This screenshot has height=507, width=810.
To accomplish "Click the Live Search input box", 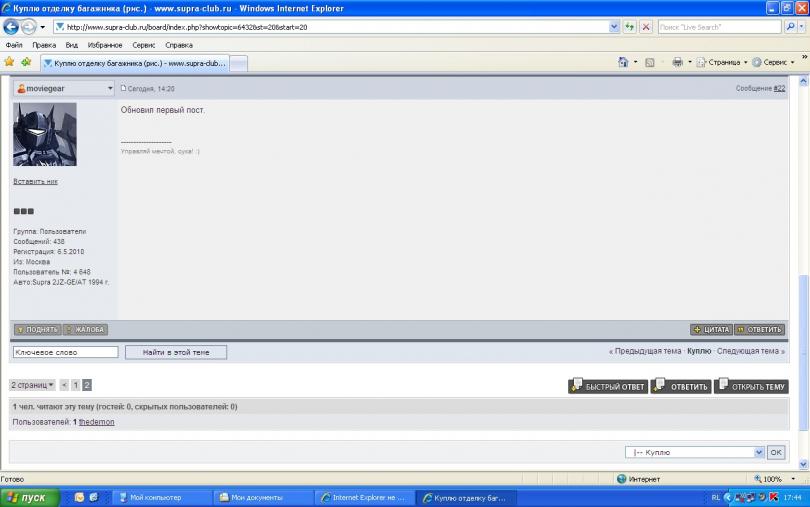I will click(719, 27).
